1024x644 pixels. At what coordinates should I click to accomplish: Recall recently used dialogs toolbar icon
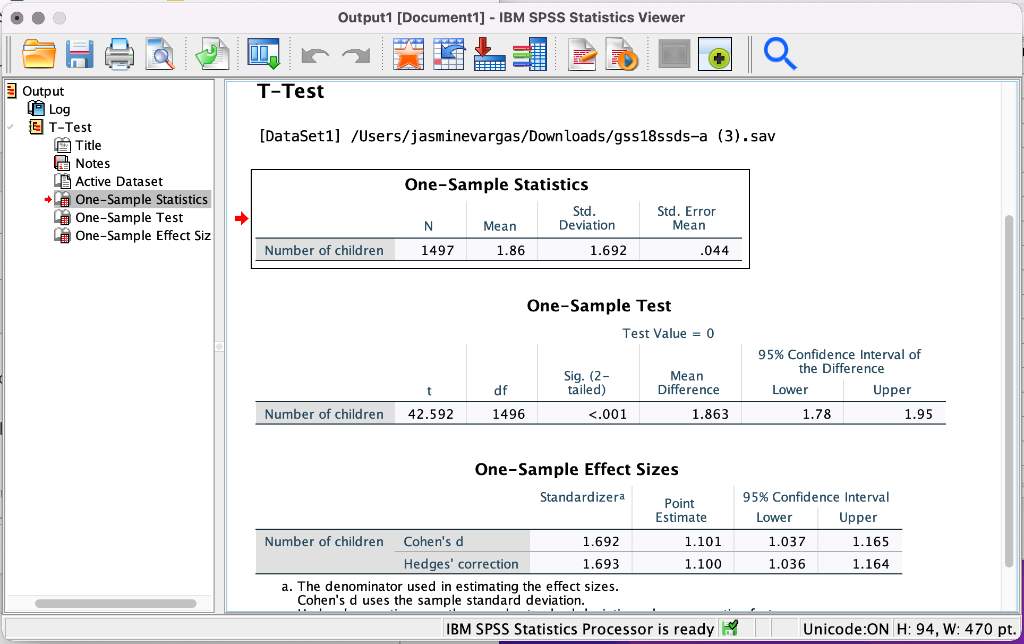coord(264,54)
